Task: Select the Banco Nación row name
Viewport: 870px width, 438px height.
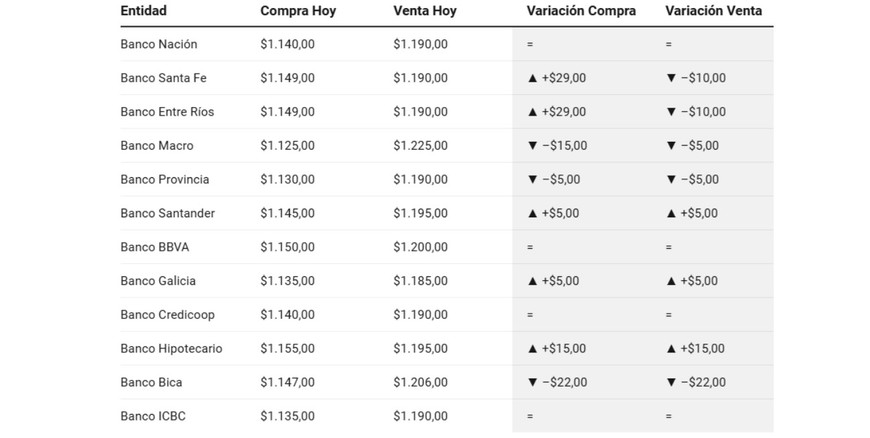Action: pos(158,44)
